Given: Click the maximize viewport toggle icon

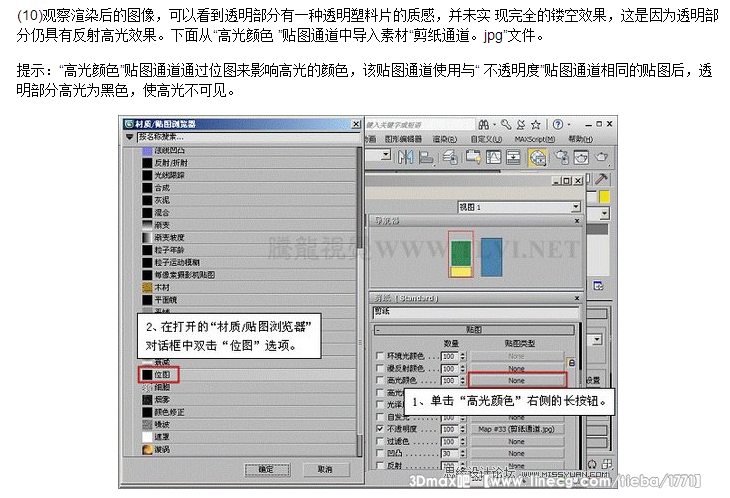Looking at the screenshot, I should tap(607, 464).
